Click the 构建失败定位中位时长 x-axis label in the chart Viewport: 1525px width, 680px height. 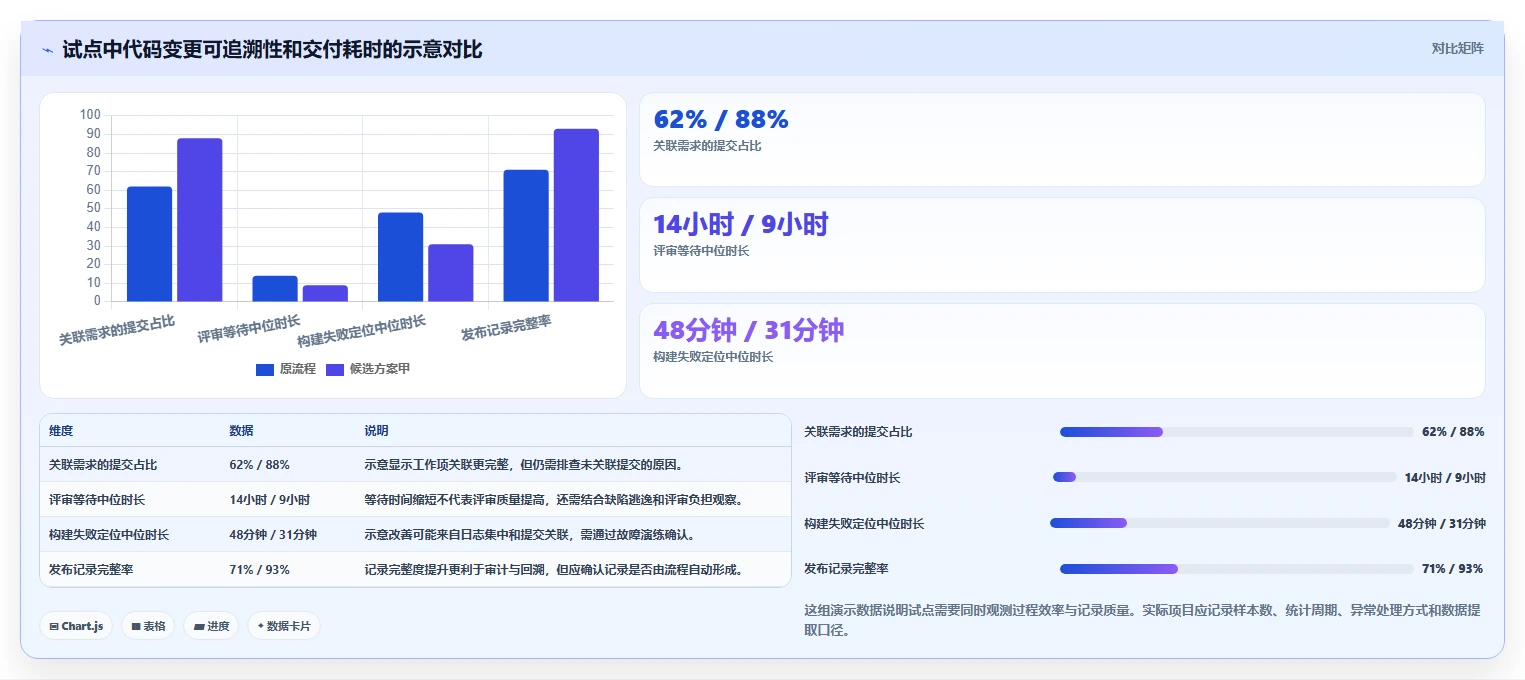pyautogui.click(x=362, y=331)
